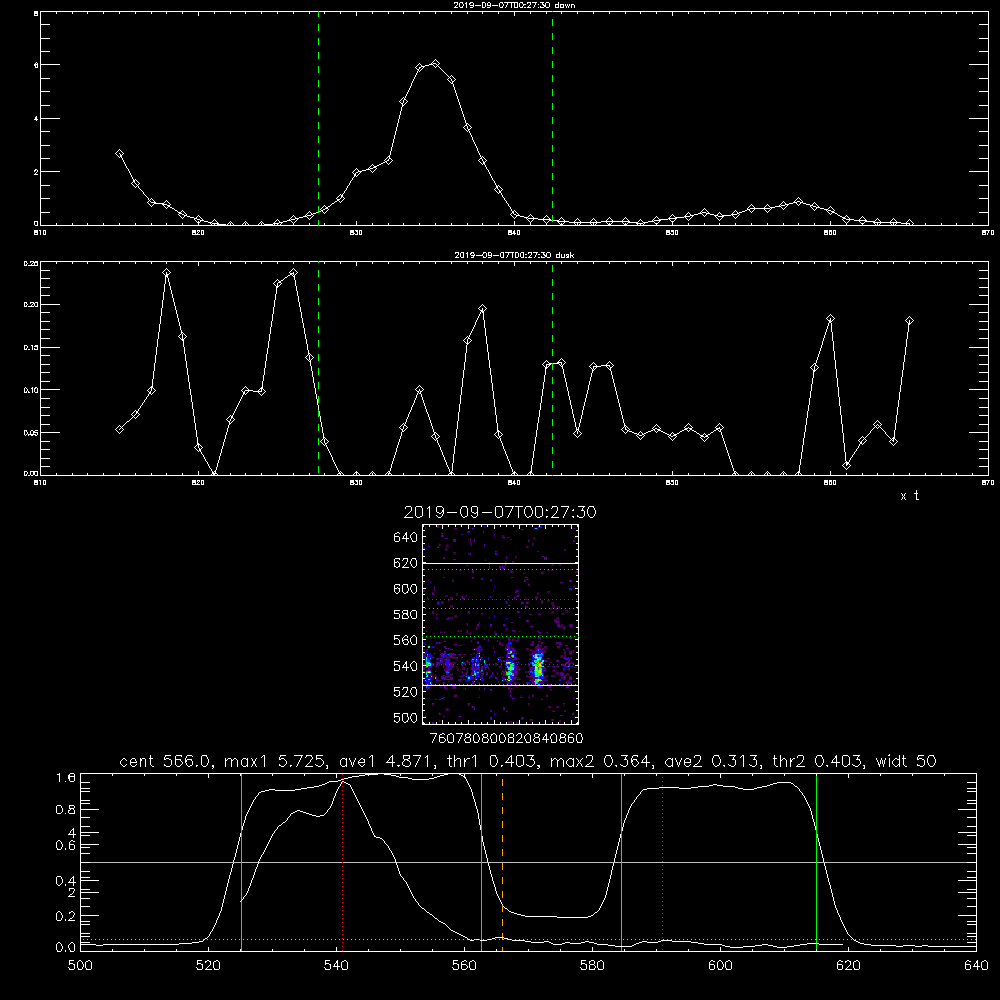Click the 'x t' label below the dusk plot

[x=909, y=496]
